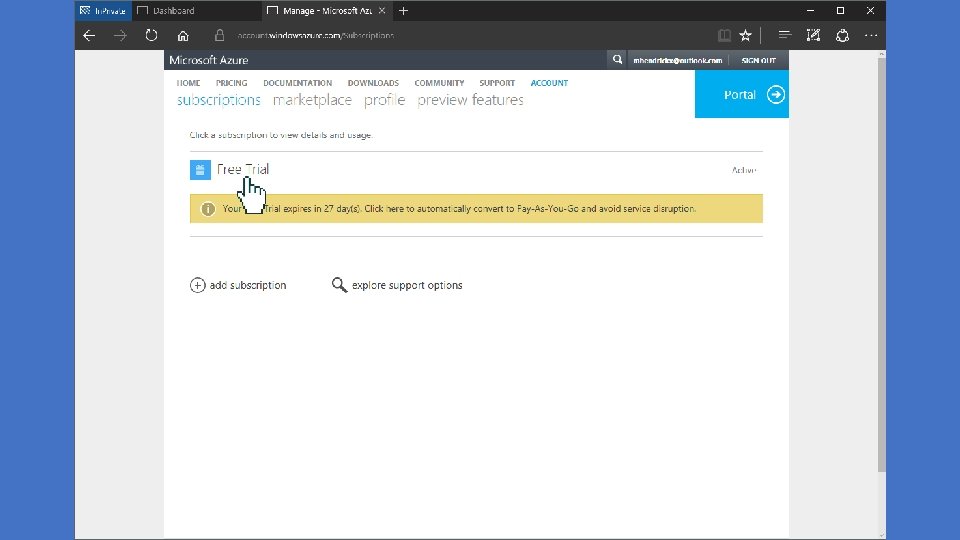Screen dimensions: 960x540
Task: Open the COMMUNITY navigation item
Action: point(439,83)
